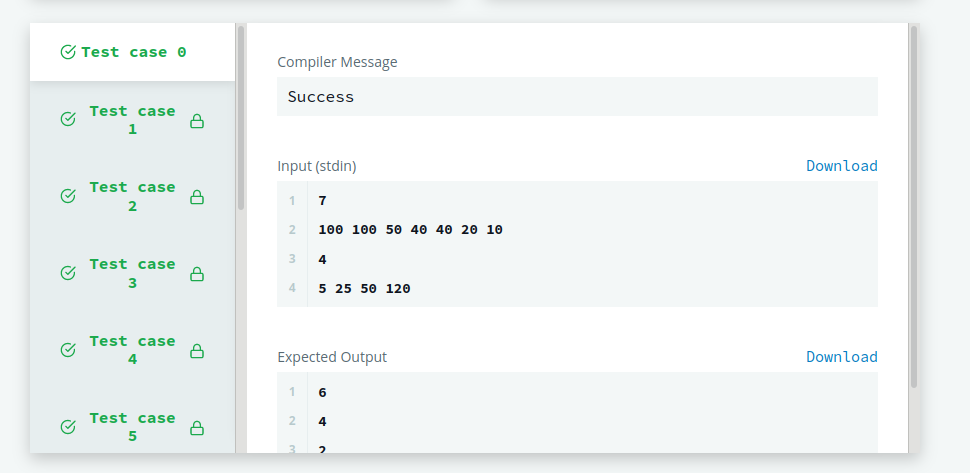
Task: Click the checkmark icon beside Test case 1
Action: click(x=68, y=119)
